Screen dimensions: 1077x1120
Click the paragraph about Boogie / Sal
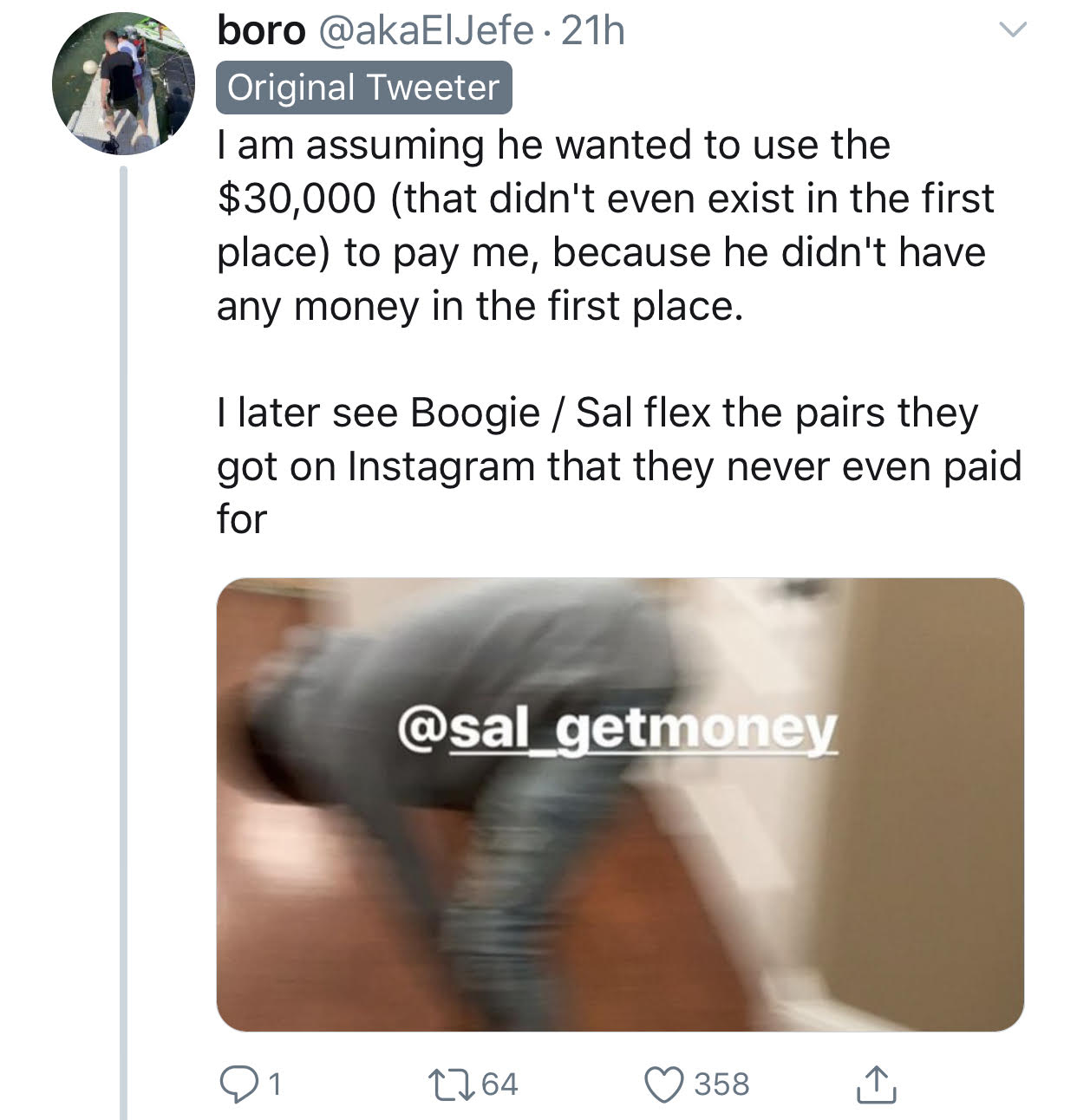click(x=619, y=466)
